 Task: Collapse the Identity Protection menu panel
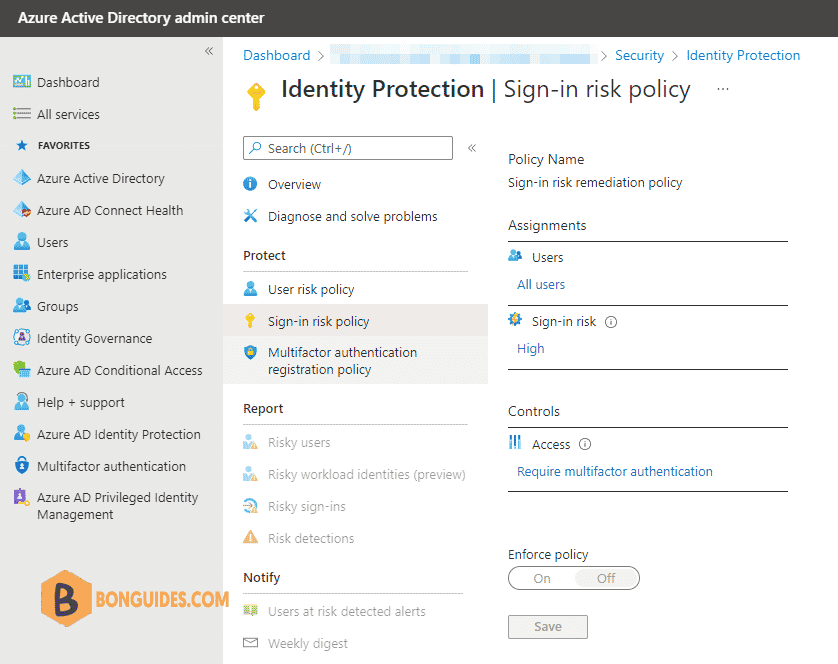tap(472, 148)
